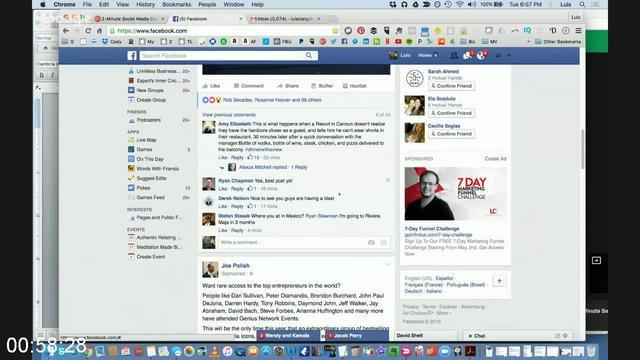Open New Groups in the left sidebar
The height and width of the screenshot is (360, 640).
click(150, 90)
